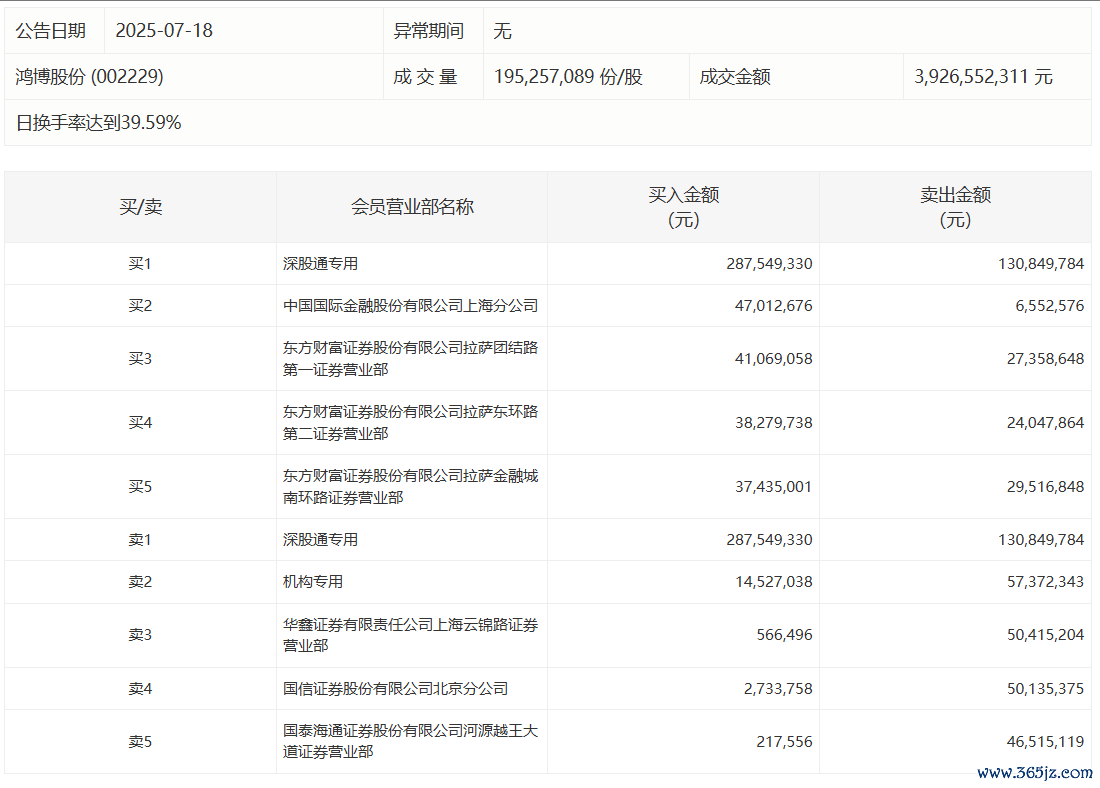Click the value 6,552,576
1100x788 pixels.
pyautogui.click(x=1049, y=306)
